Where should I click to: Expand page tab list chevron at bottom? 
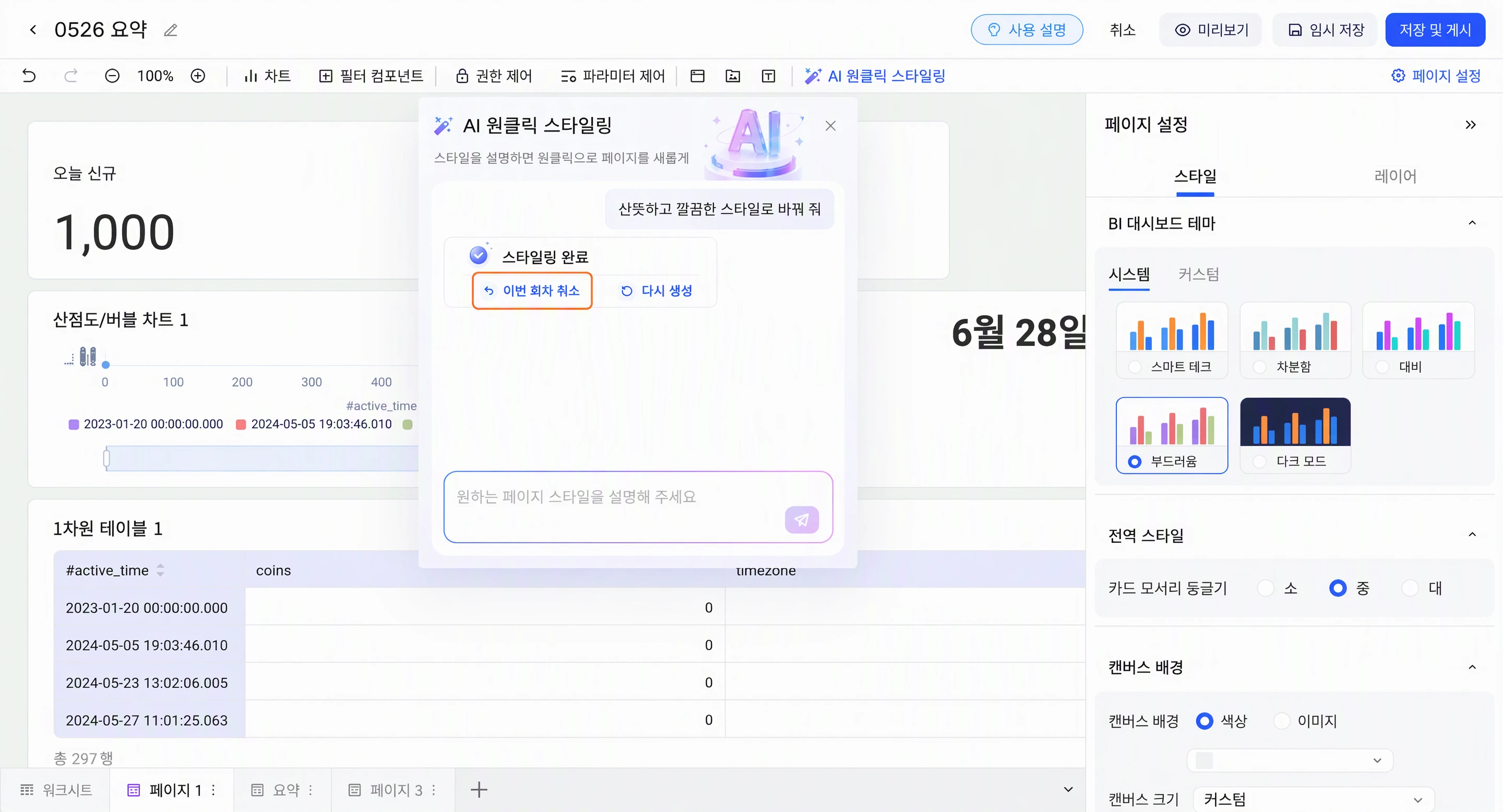click(x=1068, y=790)
